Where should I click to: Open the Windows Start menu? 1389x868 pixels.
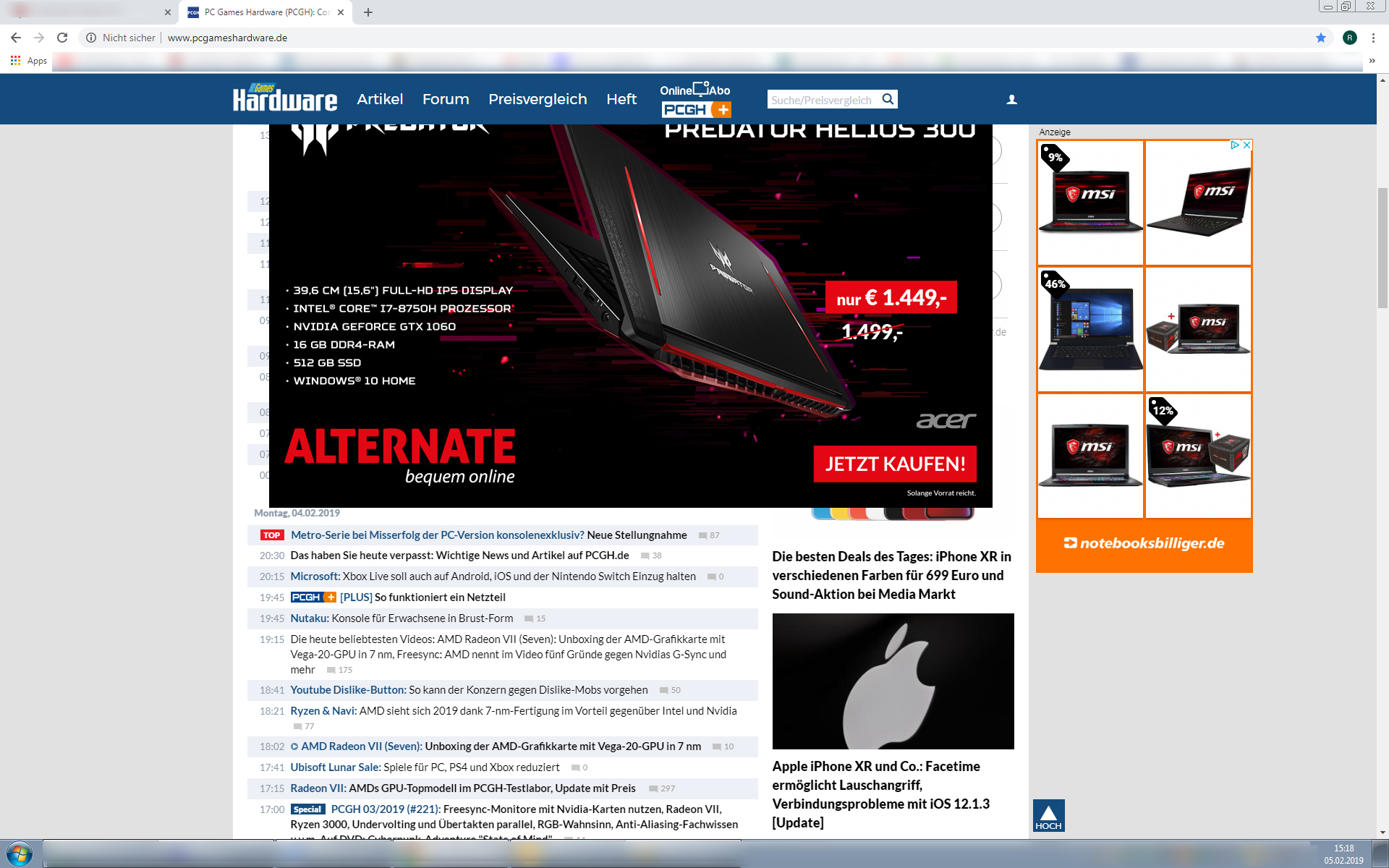(20, 854)
